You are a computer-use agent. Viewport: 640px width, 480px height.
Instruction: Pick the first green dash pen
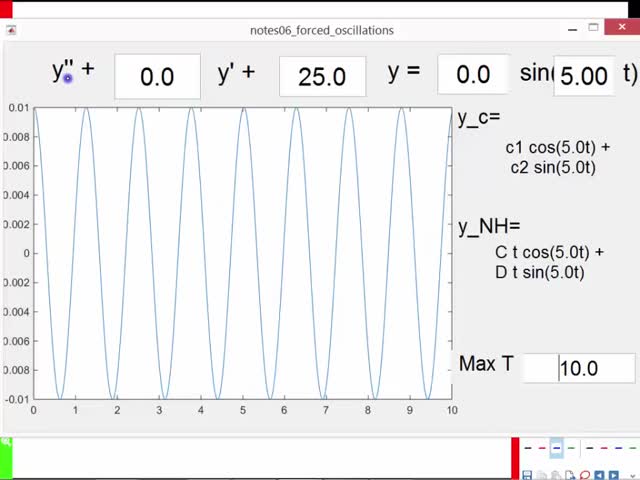click(x=571, y=448)
